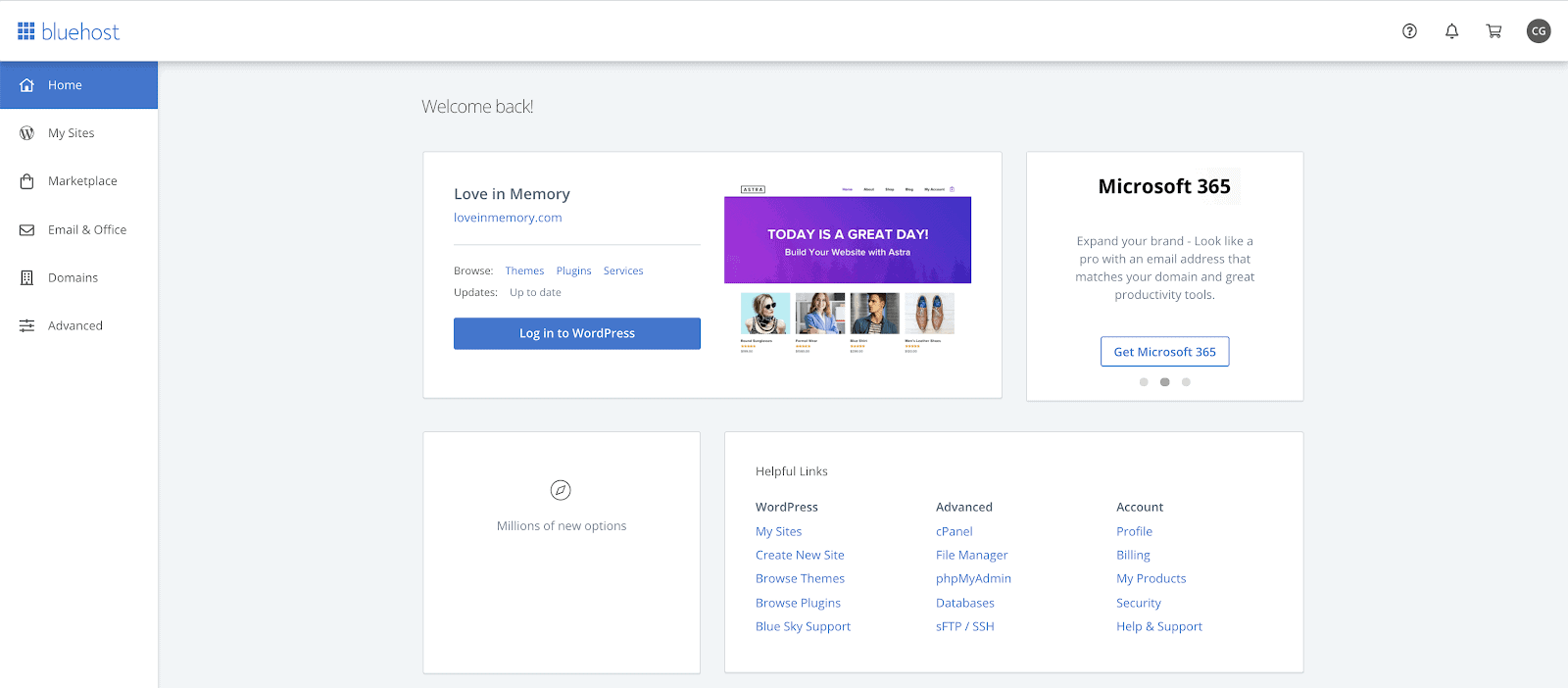Click the Advanced sliders icon
This screenshot has width=1568, height=688.
27,326
